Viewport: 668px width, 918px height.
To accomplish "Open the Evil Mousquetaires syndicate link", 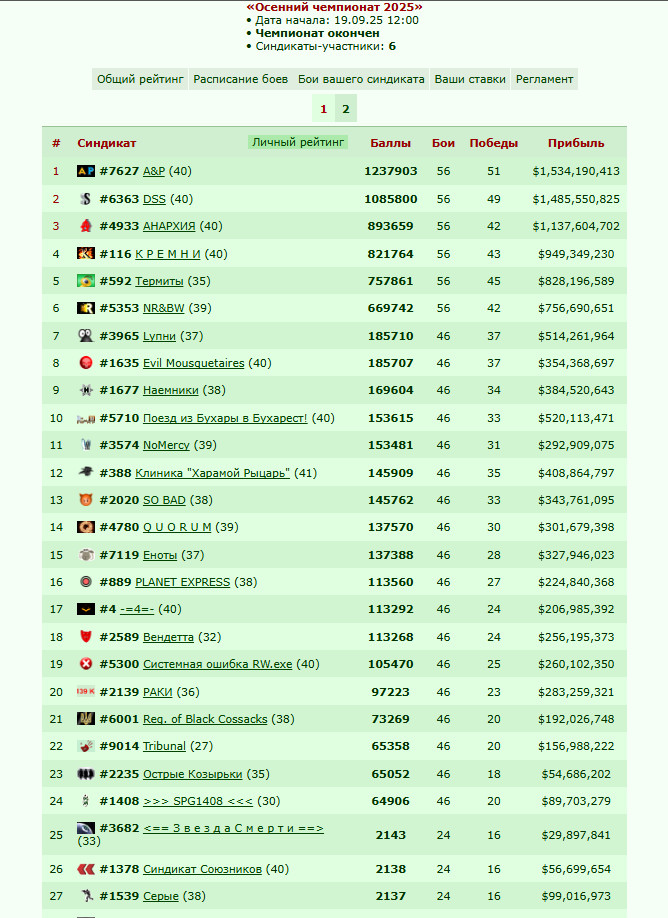I will 194,363.
